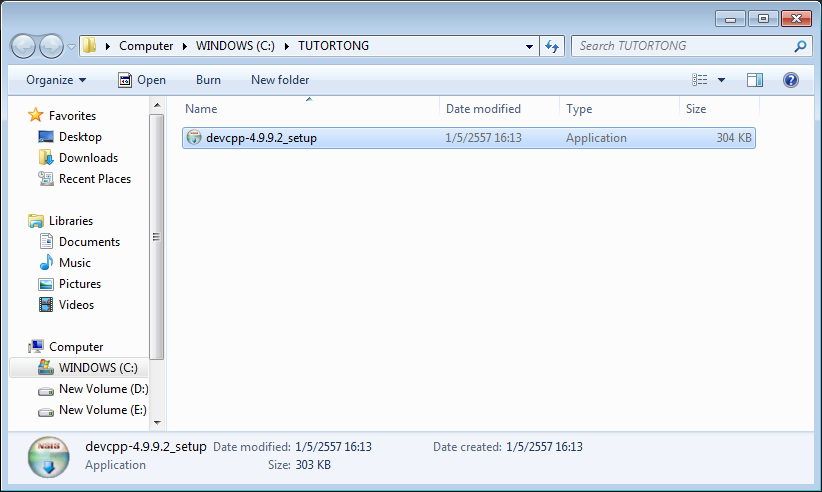The height and width of the screenshot is (492, 822).
Task: Select Computer in navigation pane
Action: point(76,347)
